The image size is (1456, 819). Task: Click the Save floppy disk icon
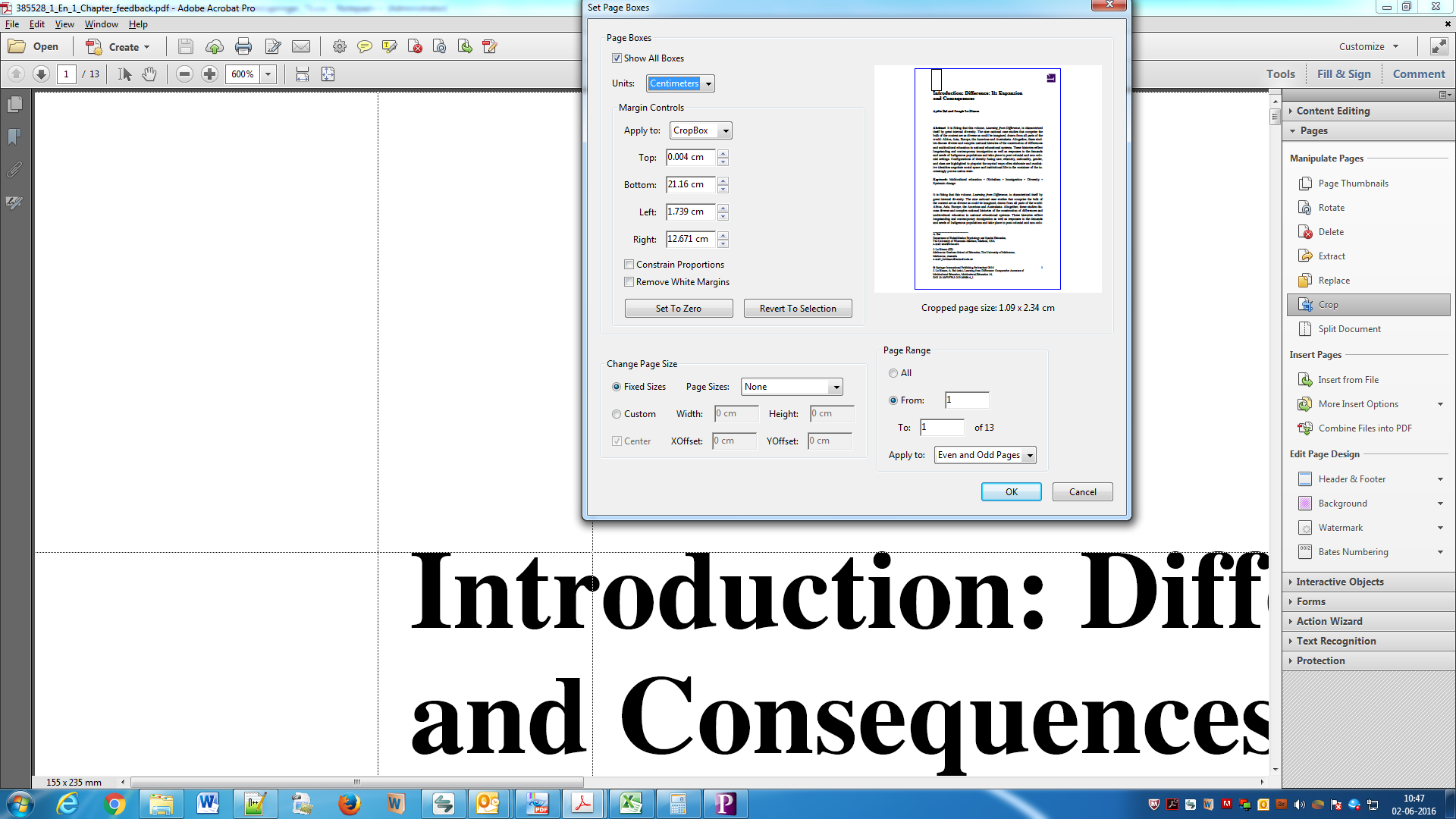[185, 47]
